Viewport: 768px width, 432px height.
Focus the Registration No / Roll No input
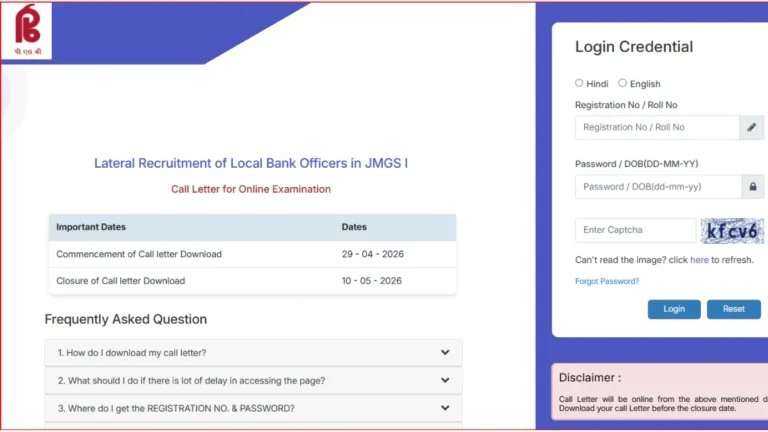coord(657,127)
